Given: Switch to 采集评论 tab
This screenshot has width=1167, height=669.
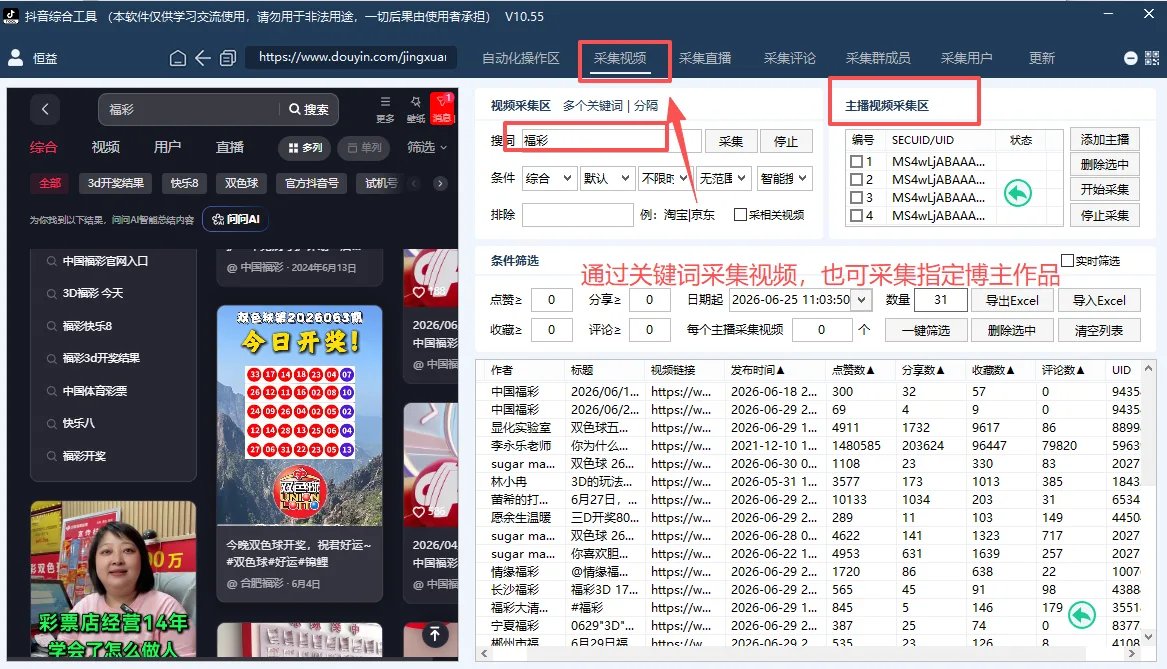Looking at the screenshot, I should tap(790, 58).
